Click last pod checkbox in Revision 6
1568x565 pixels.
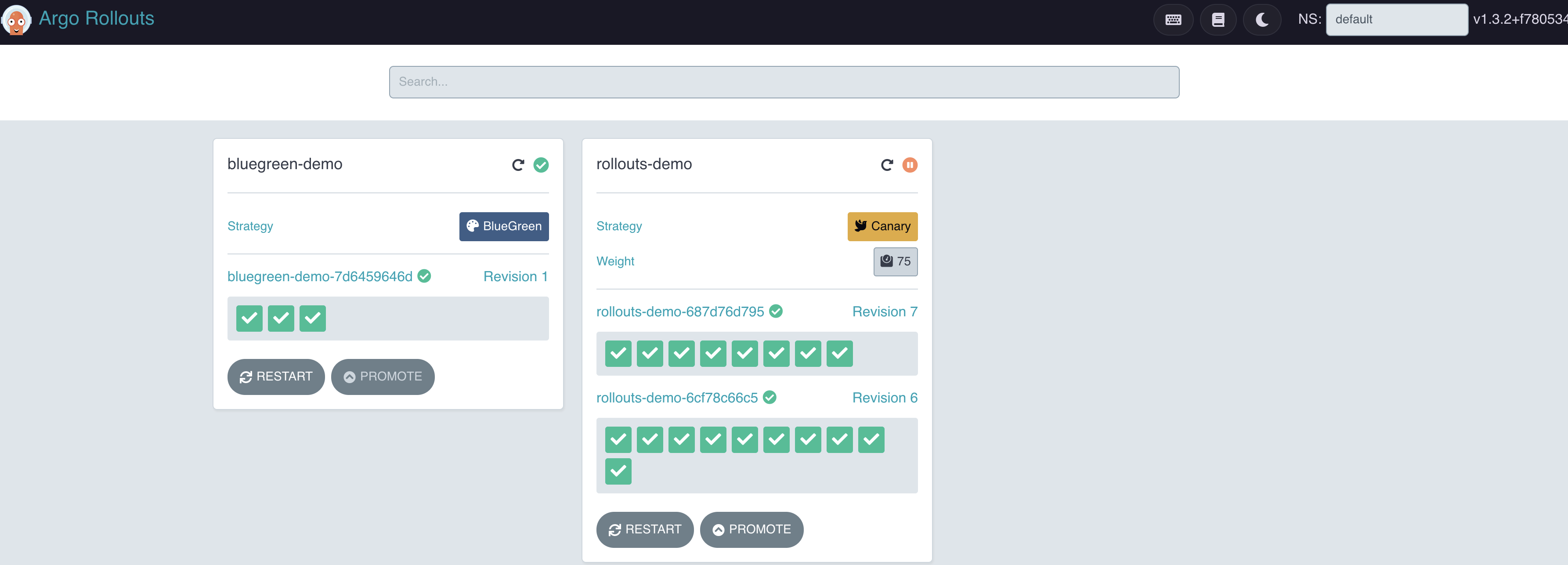(618, 471)
